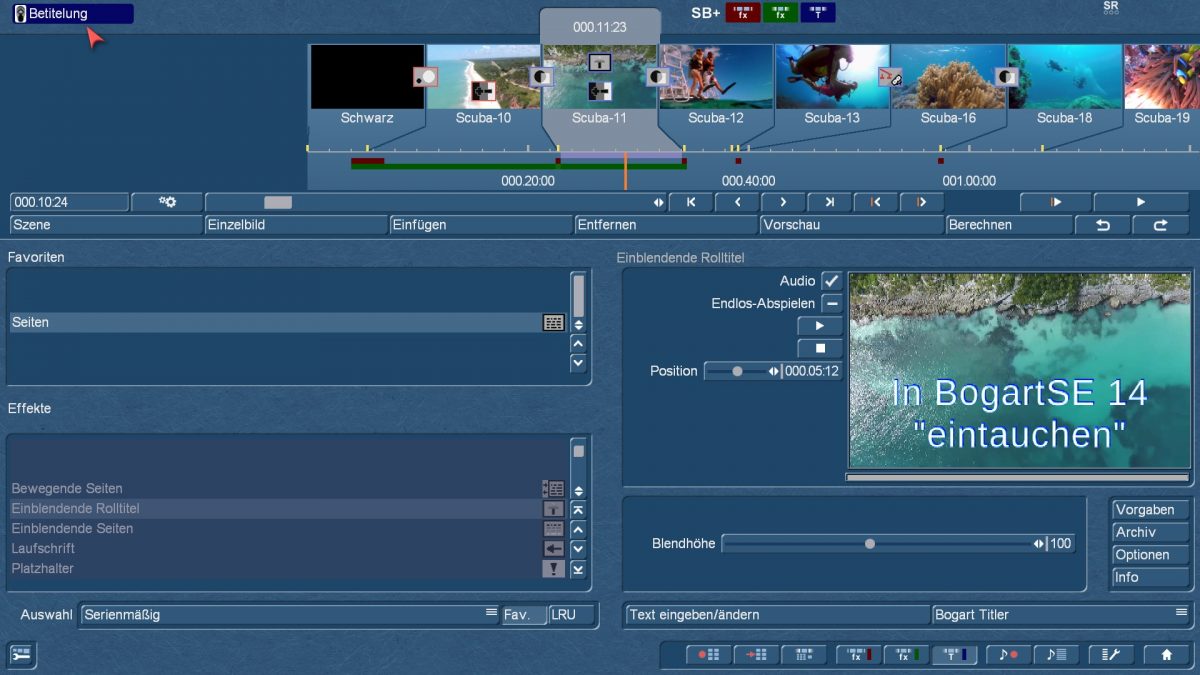Open audio recording screen with note-and-dot icon
This screenshot has height=675, width=1200.
coord(1008,655)
